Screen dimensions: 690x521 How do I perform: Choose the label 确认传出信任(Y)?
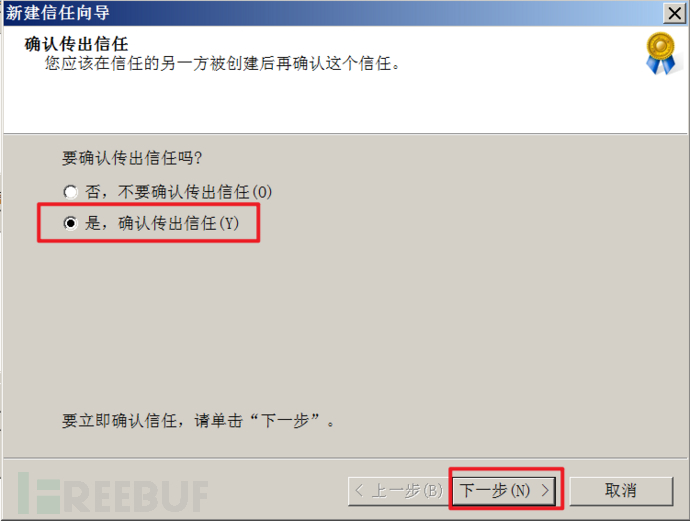(x=179, y=223)
